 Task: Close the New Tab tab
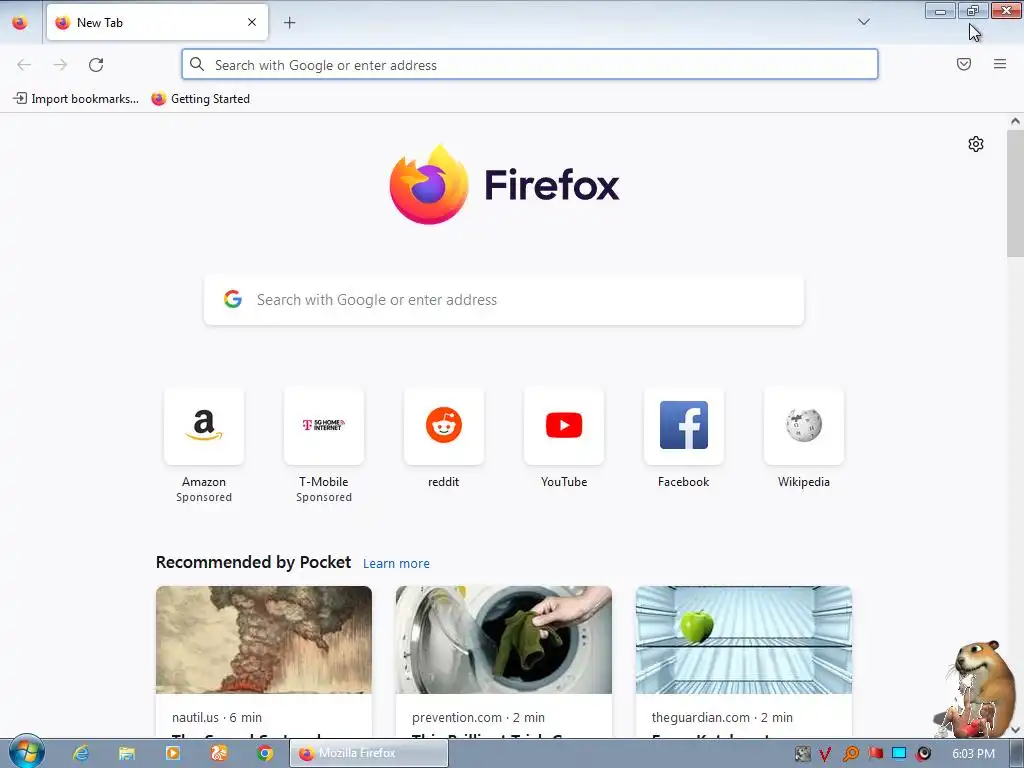pyautogui.click(x=252, y=22)
